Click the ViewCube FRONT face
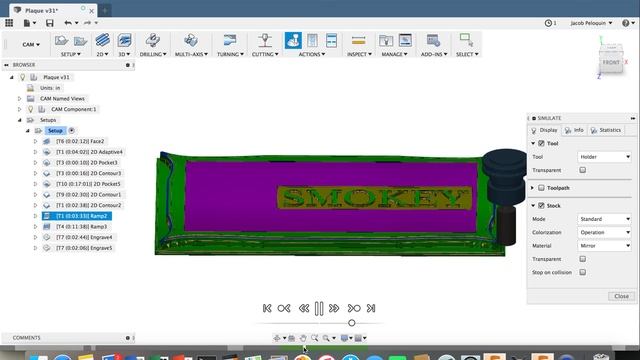640x360 pixels. pos(611,62)
